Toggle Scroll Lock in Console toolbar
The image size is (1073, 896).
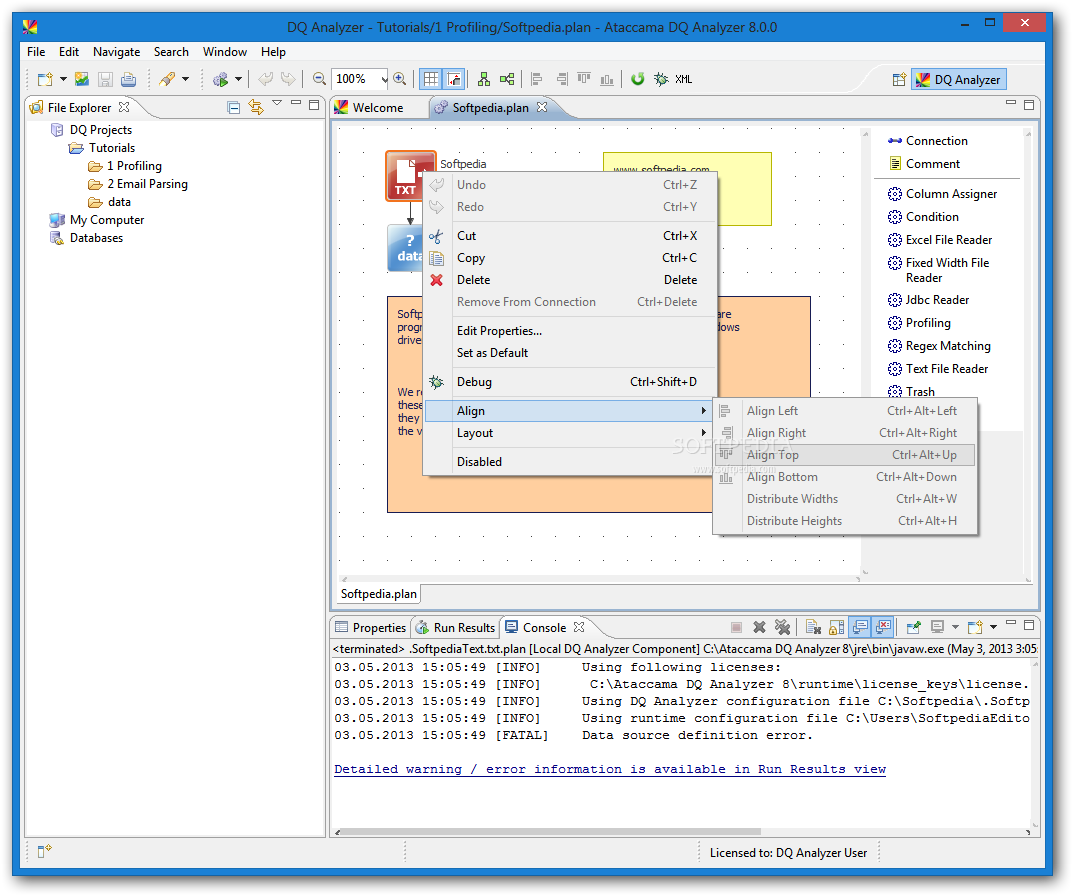tap(836, 627)
